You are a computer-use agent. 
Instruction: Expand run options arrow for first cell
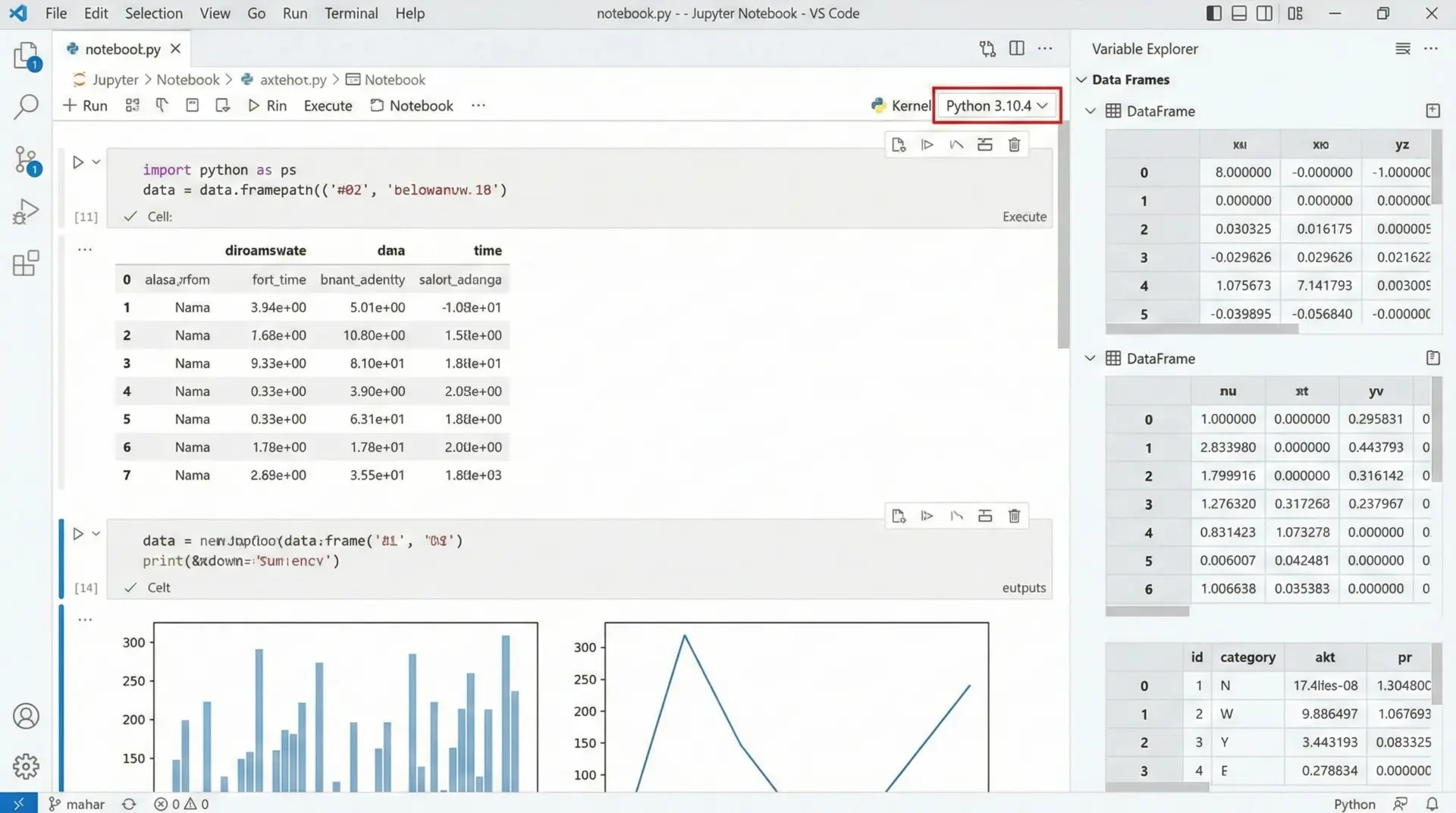96,162
